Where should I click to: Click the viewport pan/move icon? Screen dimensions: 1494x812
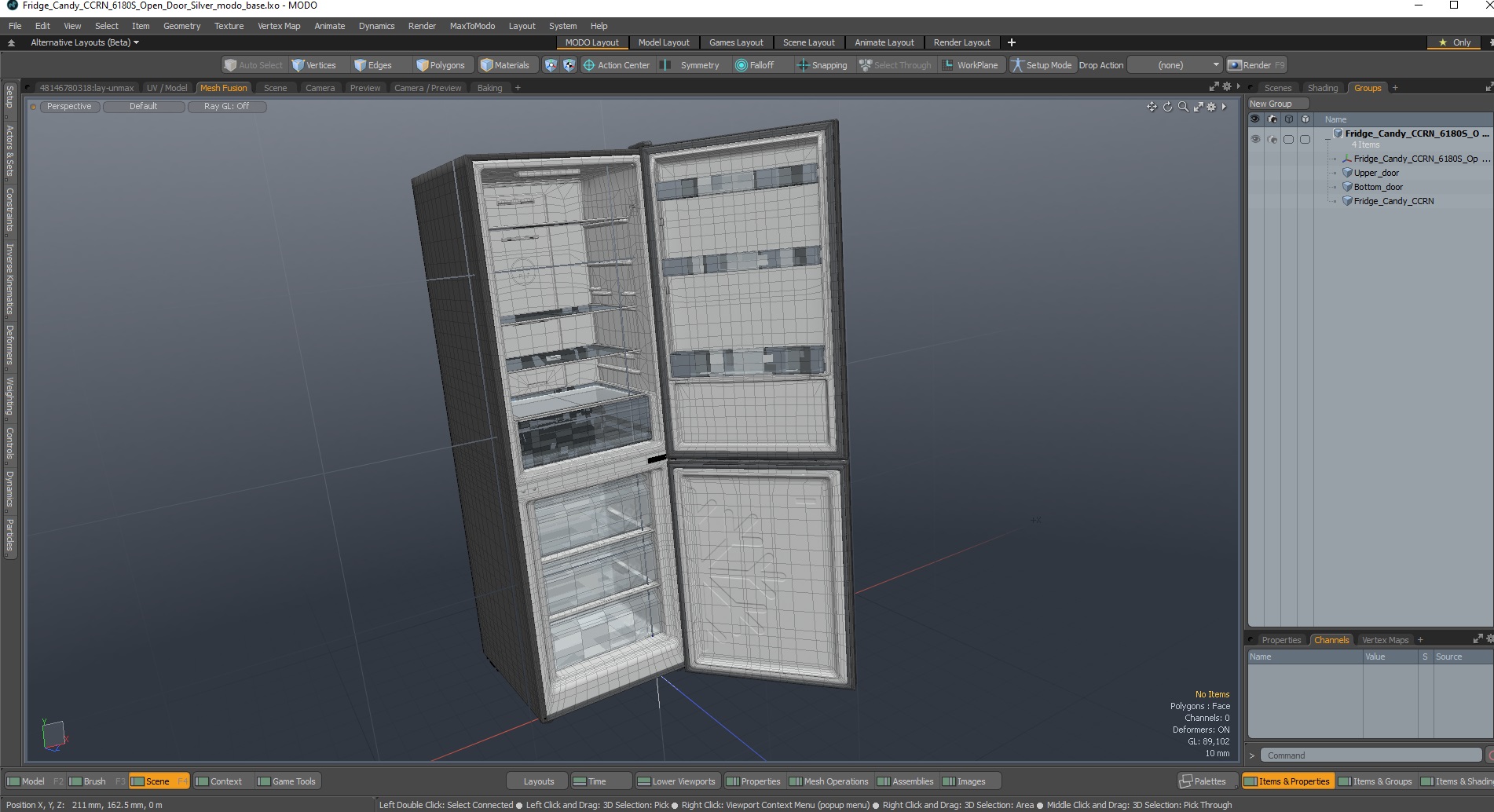coord(1152,107)
